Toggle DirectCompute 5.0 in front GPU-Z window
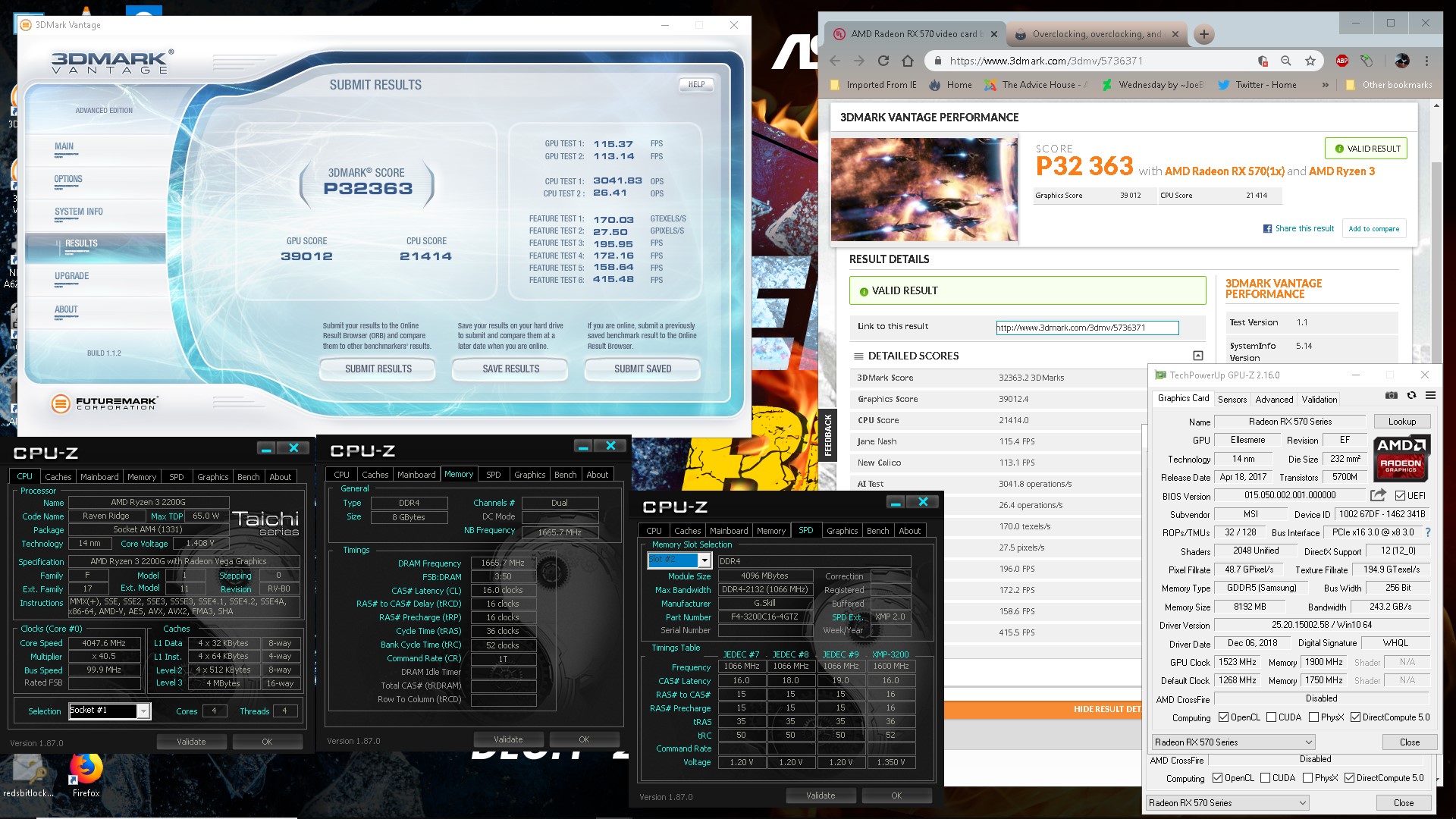The image size is (1456, 819). pyautogui.click(x=1355, y=717)
